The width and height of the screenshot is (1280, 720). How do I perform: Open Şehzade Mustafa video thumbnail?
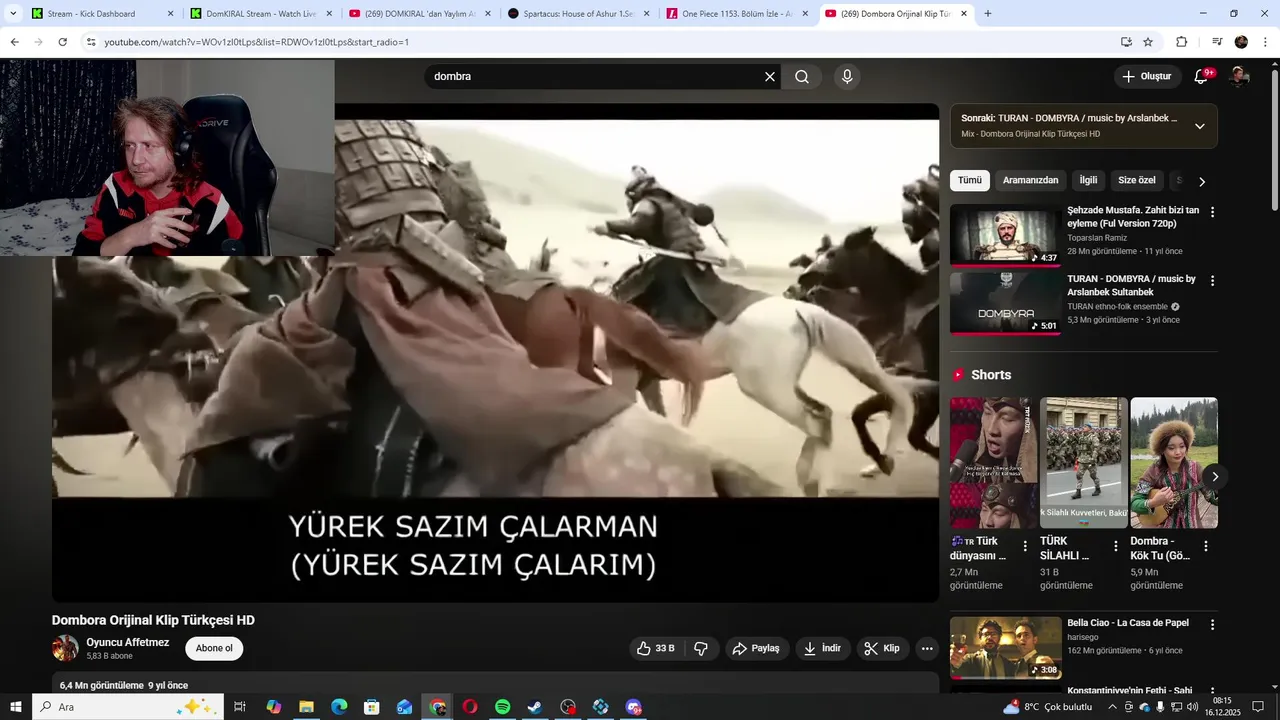pyautogui.click(x=1005, y=235)
